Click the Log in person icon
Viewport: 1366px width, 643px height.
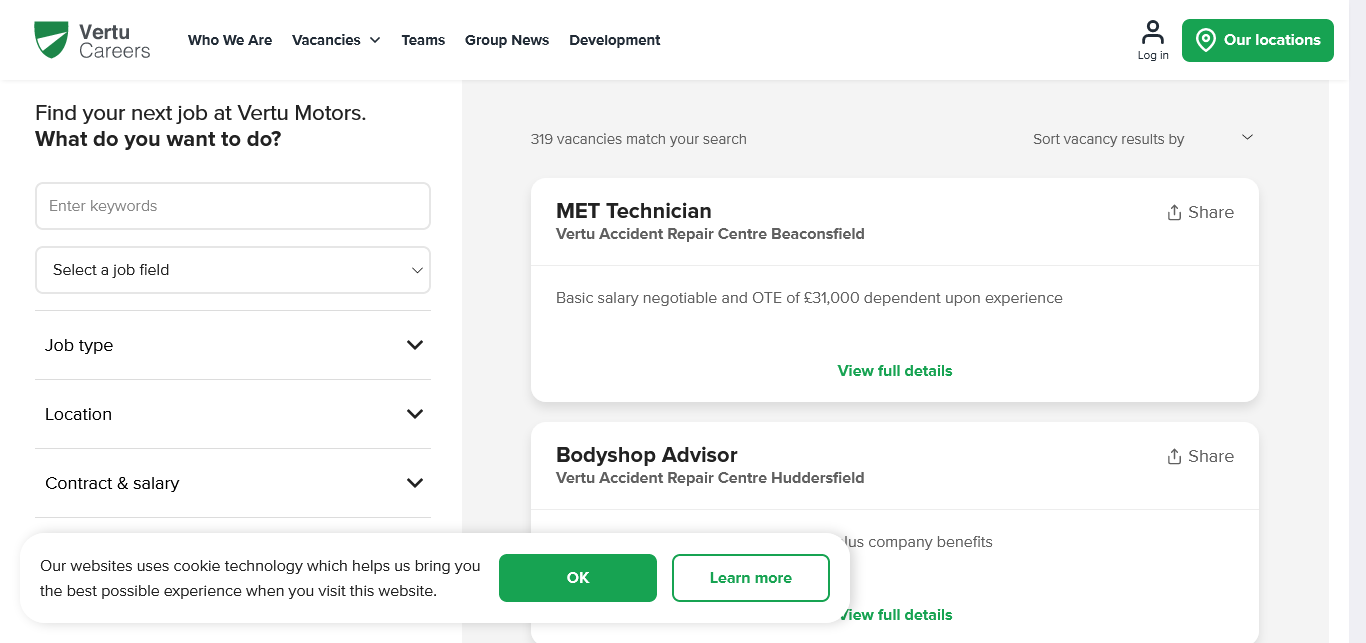coord(1153,32)
